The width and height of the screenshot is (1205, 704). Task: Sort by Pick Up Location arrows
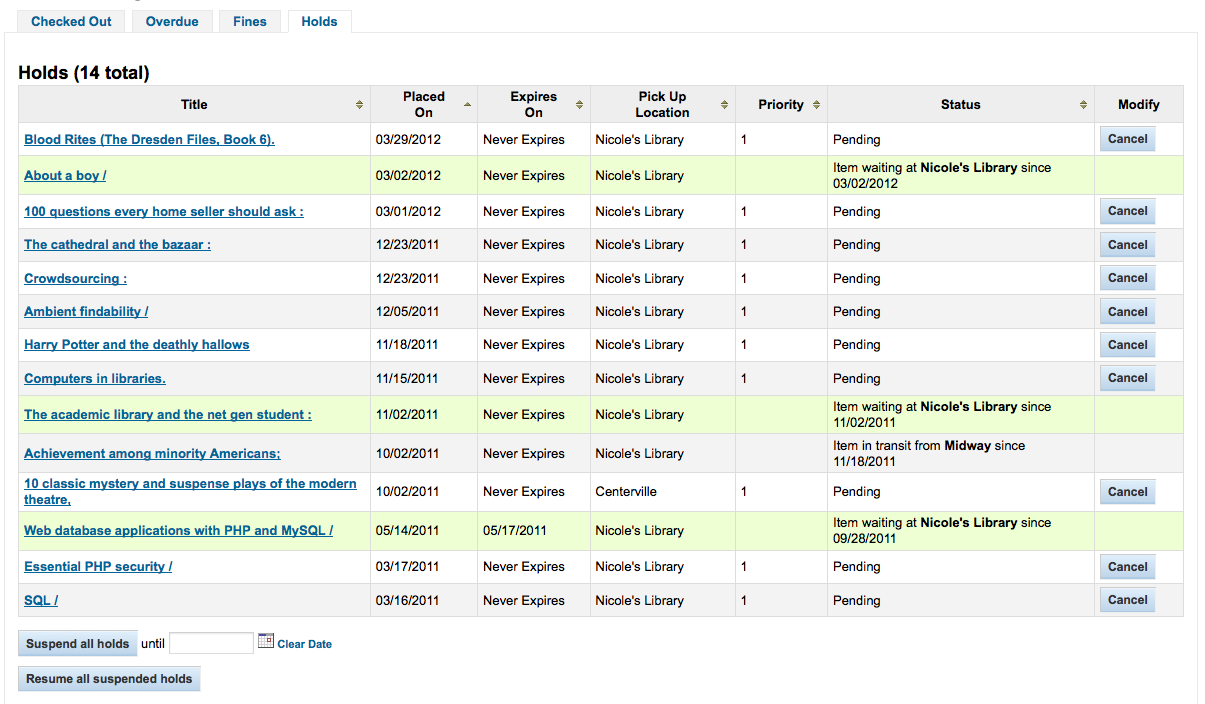click(x=724, y=105)
